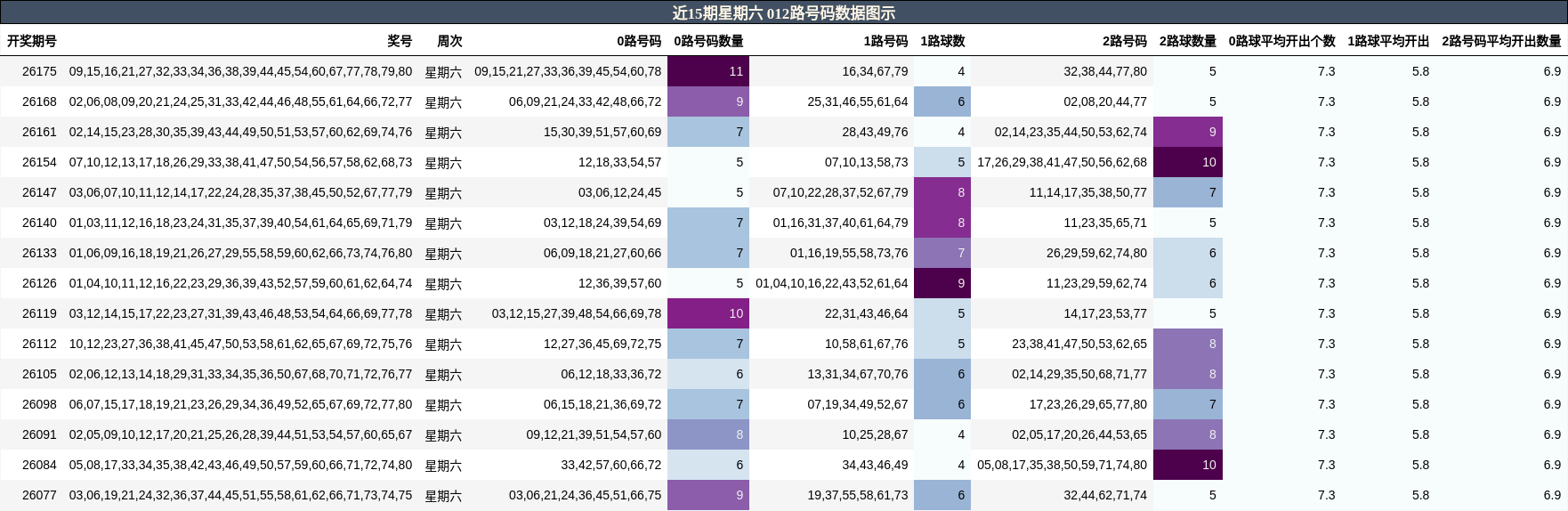
Task: Click the purple 0路 count 9 in row 26077
Action: (708, 495)
